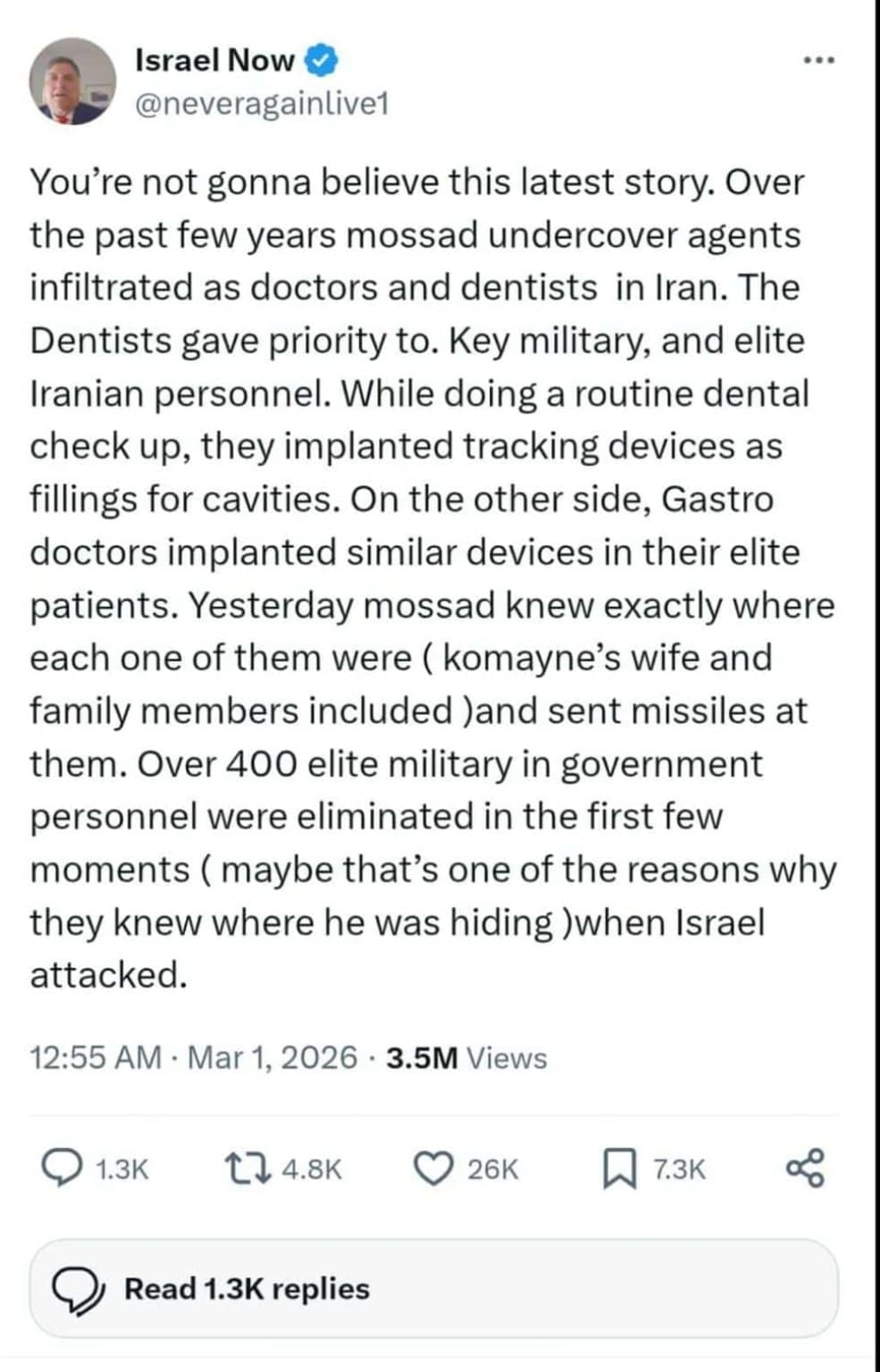Share the post via the share icon
The image size is (880, 1372).
tap(806, 1169)
